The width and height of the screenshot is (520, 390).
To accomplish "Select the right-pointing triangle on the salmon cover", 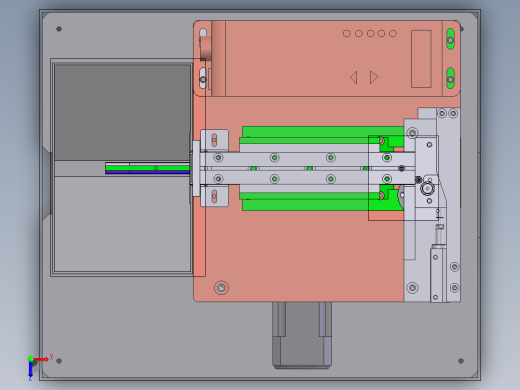I will (374, 77).
